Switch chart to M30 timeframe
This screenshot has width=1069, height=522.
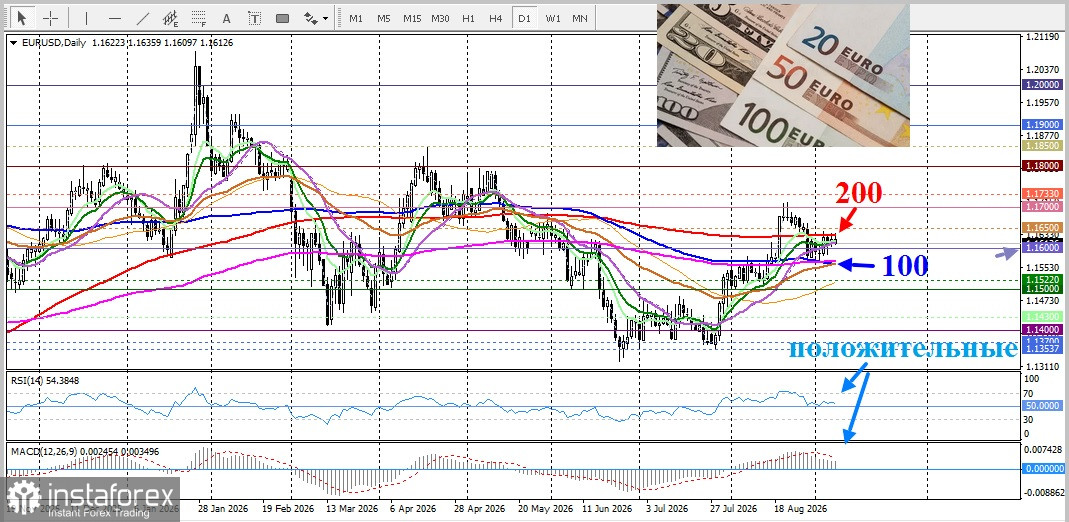pos(440,18)
